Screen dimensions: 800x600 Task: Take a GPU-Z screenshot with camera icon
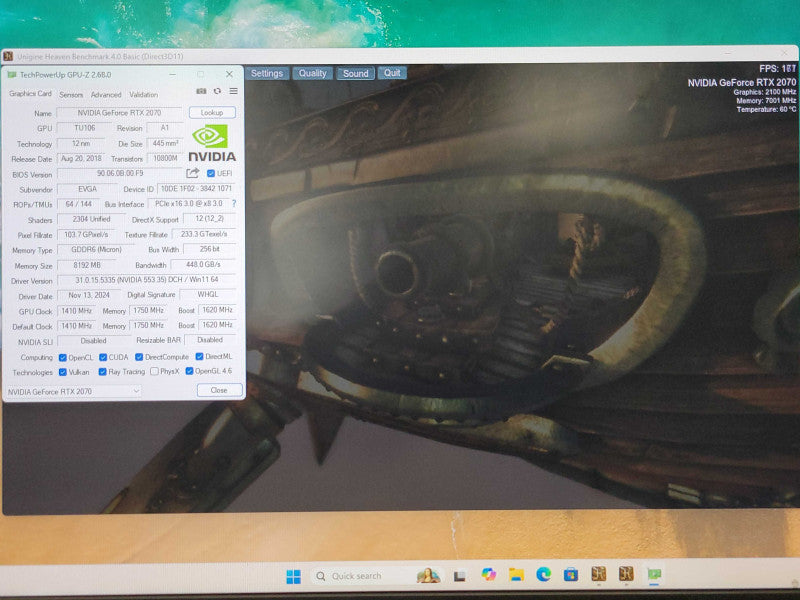202,91
